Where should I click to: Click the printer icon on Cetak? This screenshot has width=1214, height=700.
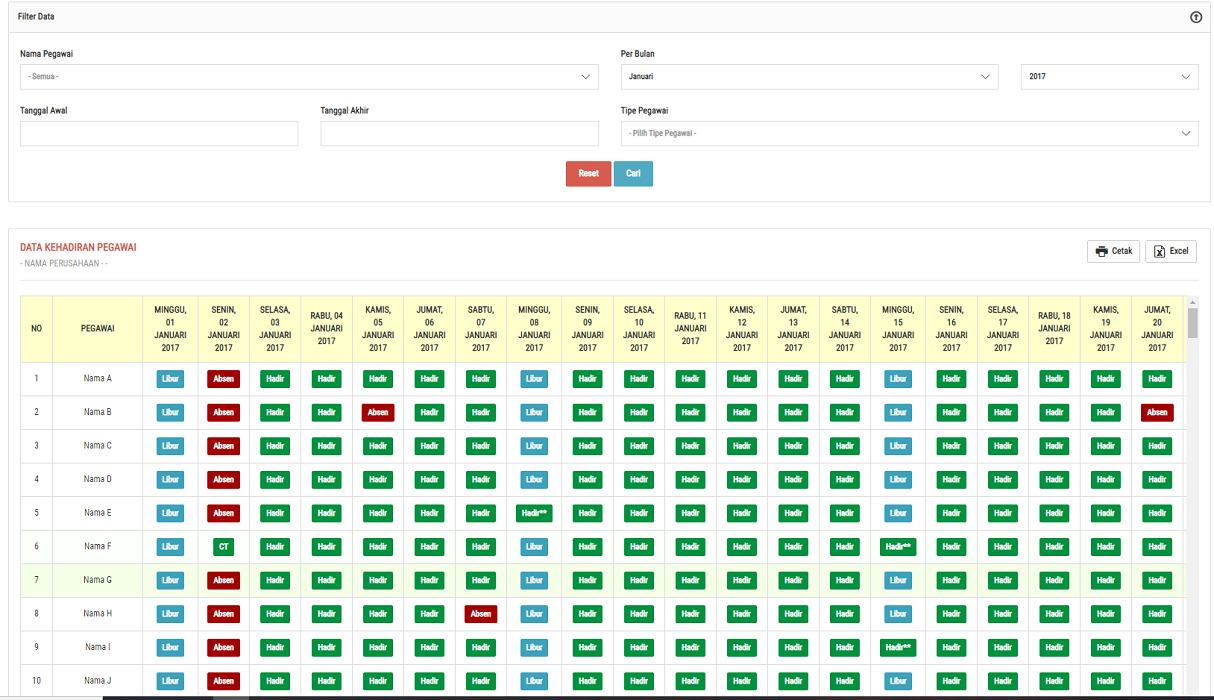pyautogui.click(x=1101, y=251)
